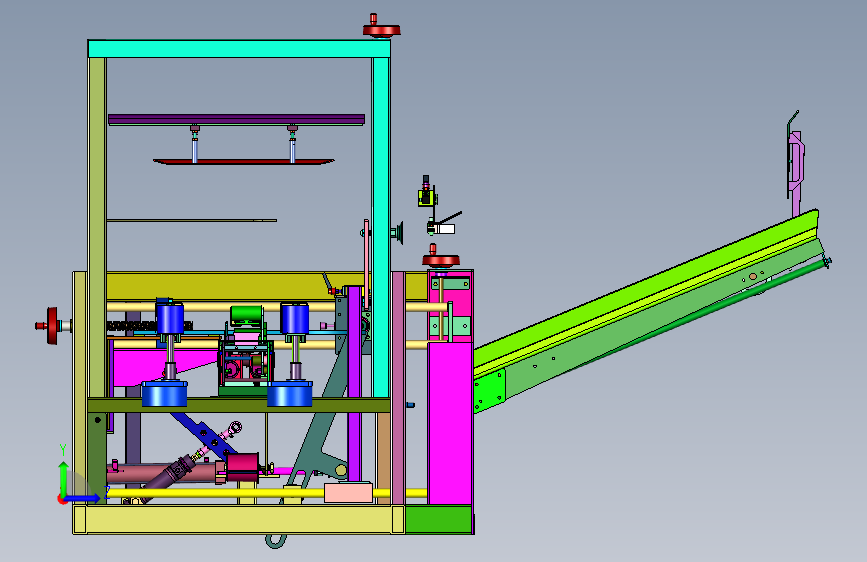This screenshot has width=867, height=562.
Task: Pick the red handwheel on the left side
Action: (52, 326)
